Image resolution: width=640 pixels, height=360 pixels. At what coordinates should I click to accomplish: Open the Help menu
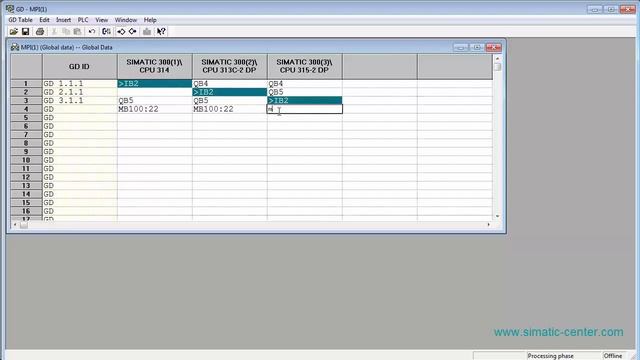pos(150,20)
